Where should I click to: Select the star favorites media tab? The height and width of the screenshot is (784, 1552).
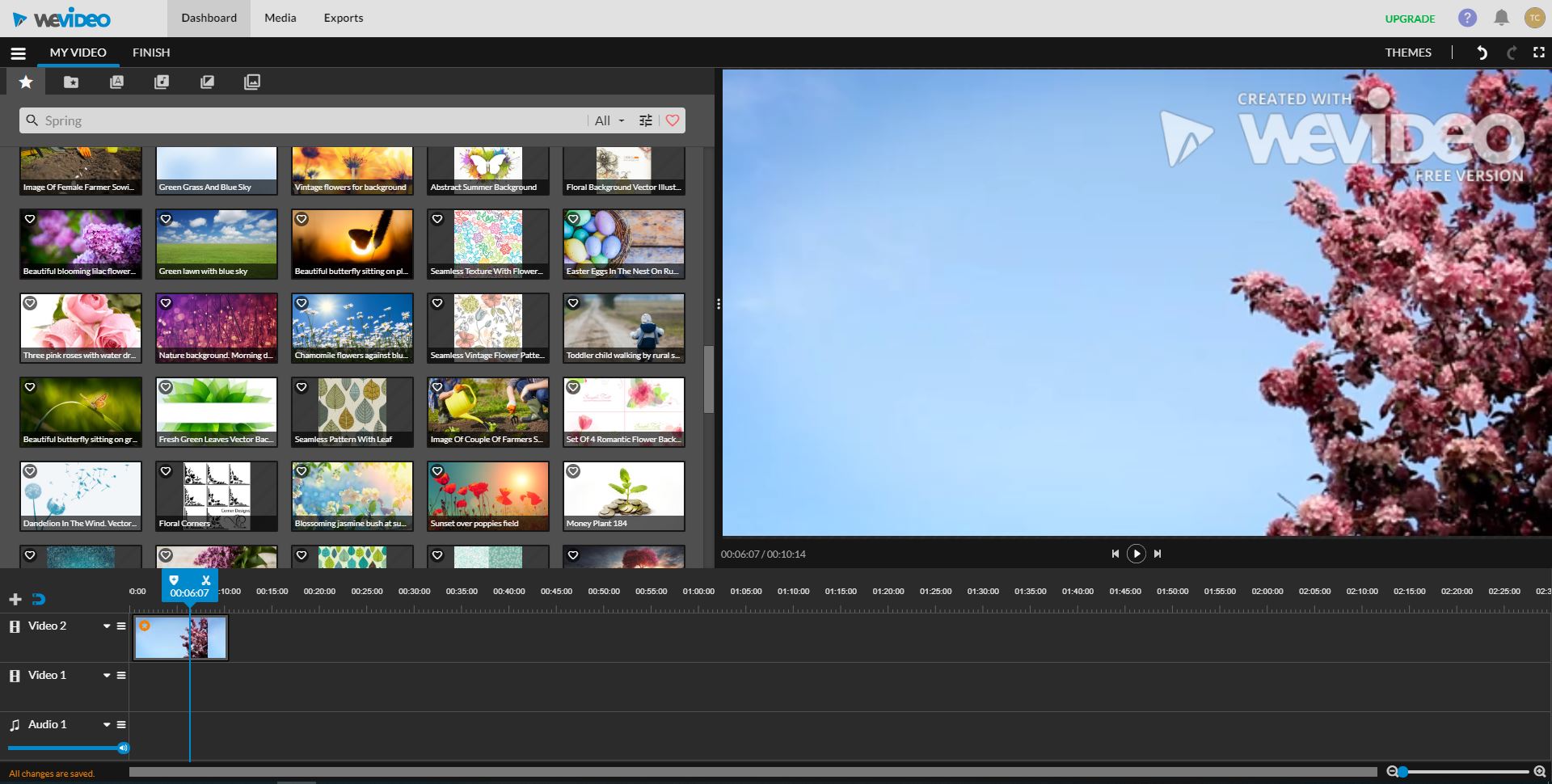tap(26, 82)
